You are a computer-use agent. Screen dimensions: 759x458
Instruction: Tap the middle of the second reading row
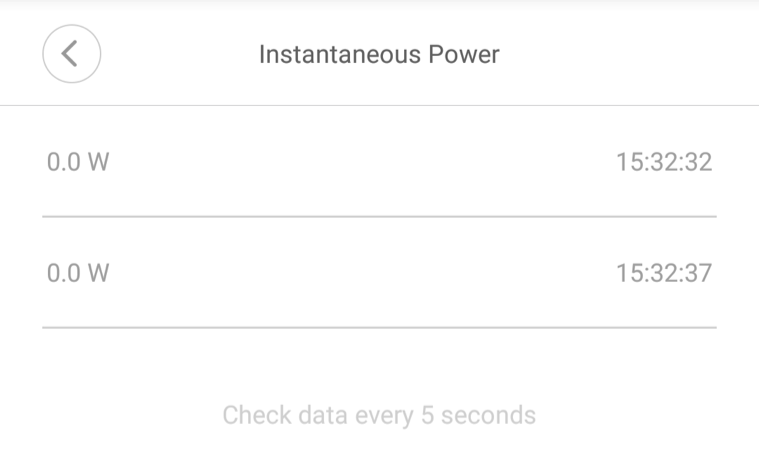pyautogui.click(x=379, y=273)
